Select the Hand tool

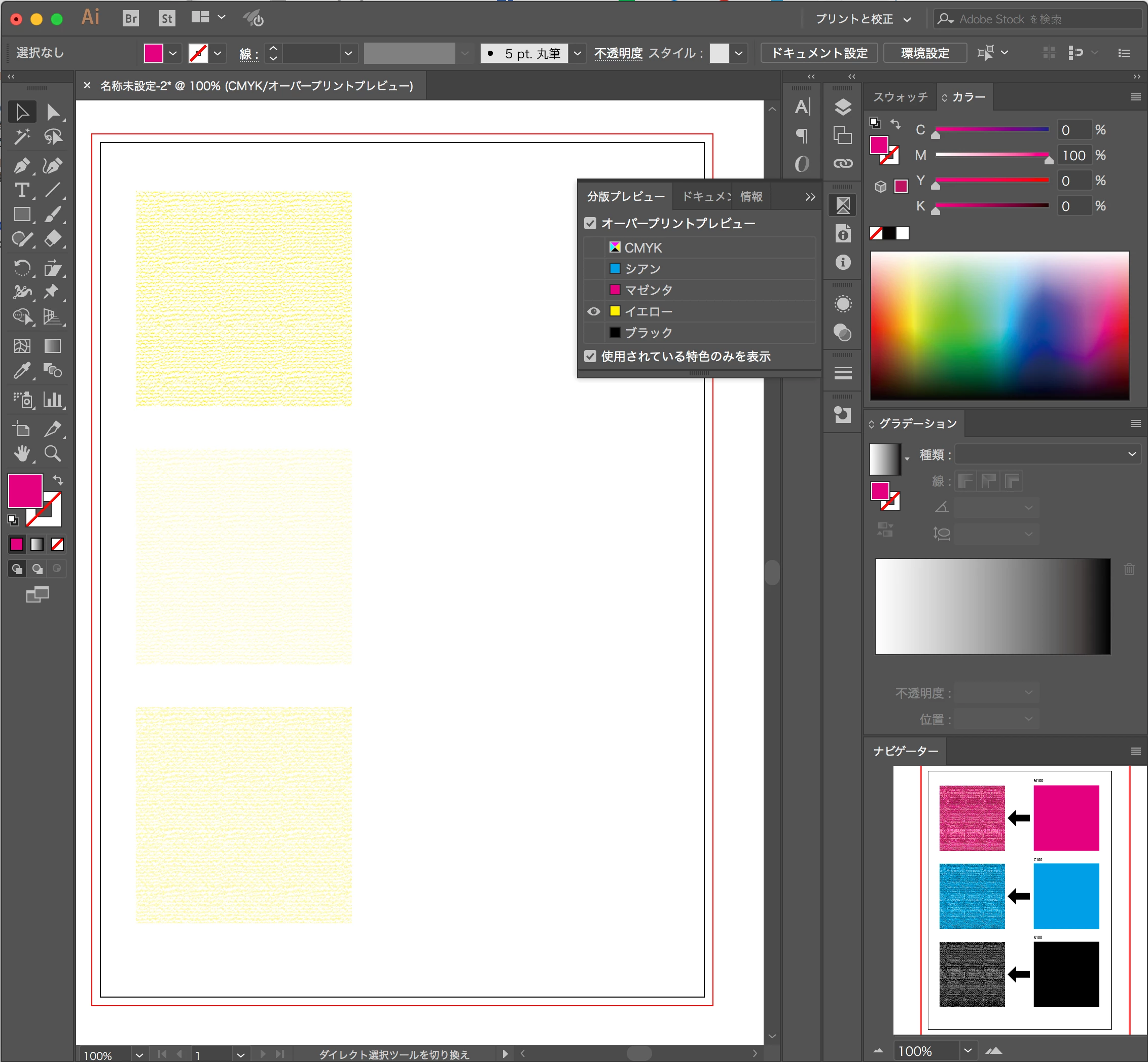coord(21,454)
